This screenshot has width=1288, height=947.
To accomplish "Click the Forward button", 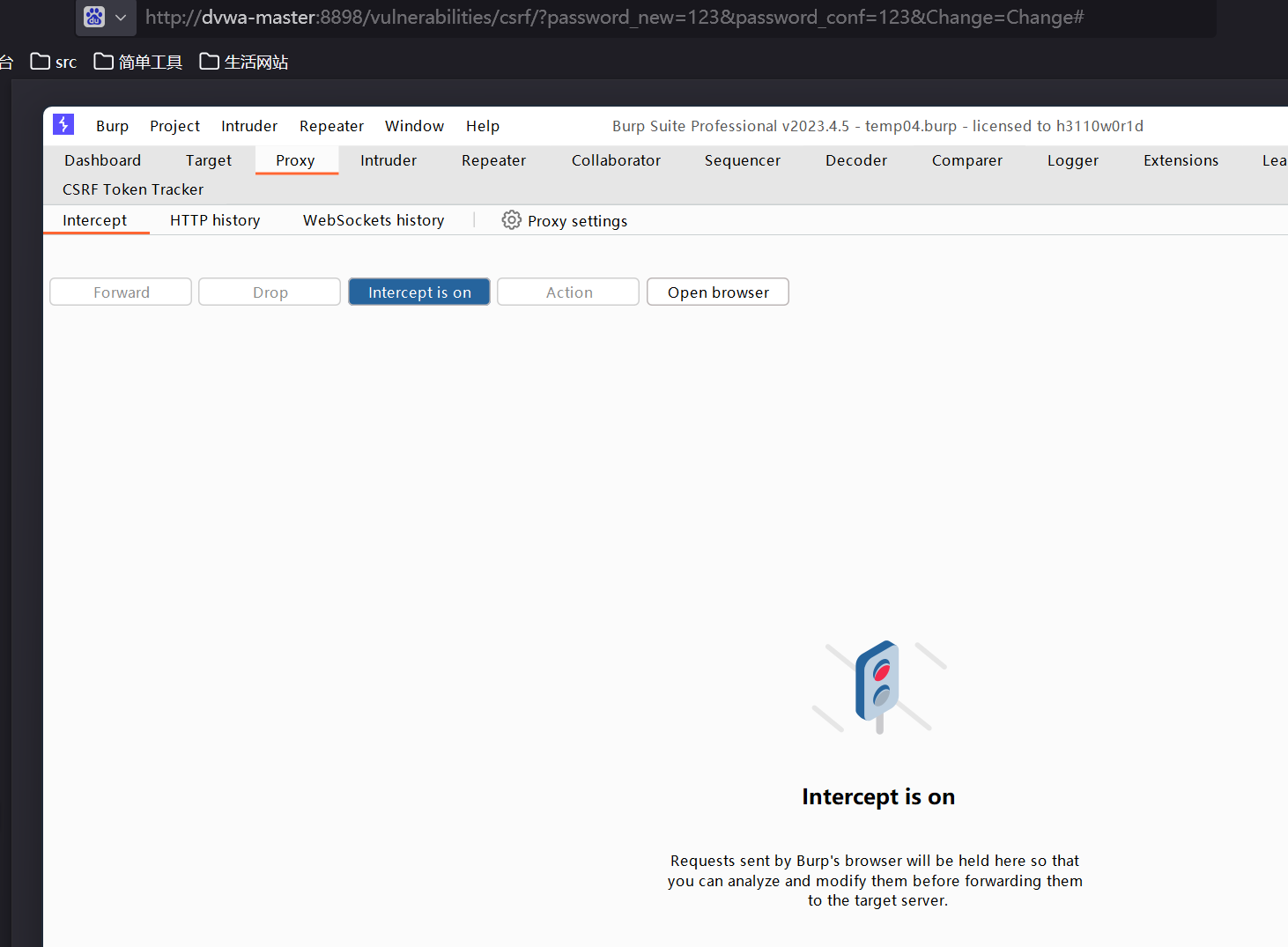I will click(121, 292).
